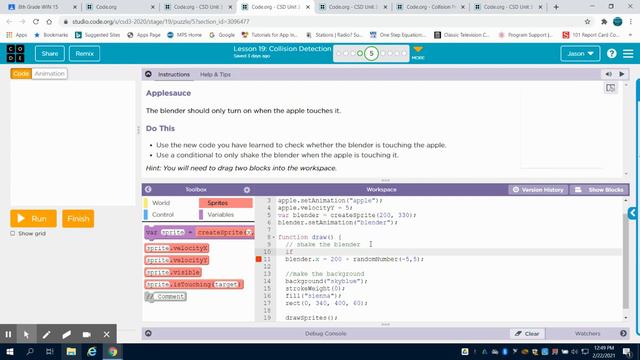Fold the function draw code block

point(274,237)
